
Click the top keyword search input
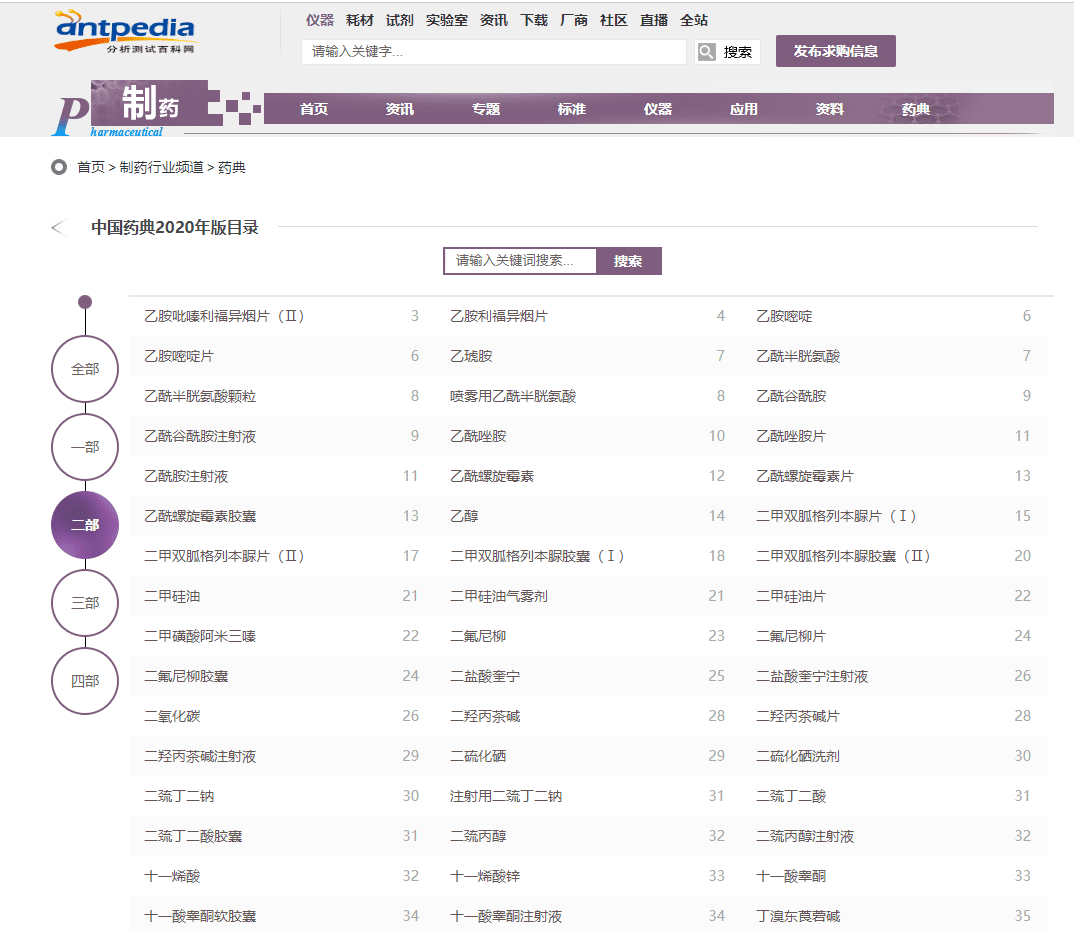(494, 51)
